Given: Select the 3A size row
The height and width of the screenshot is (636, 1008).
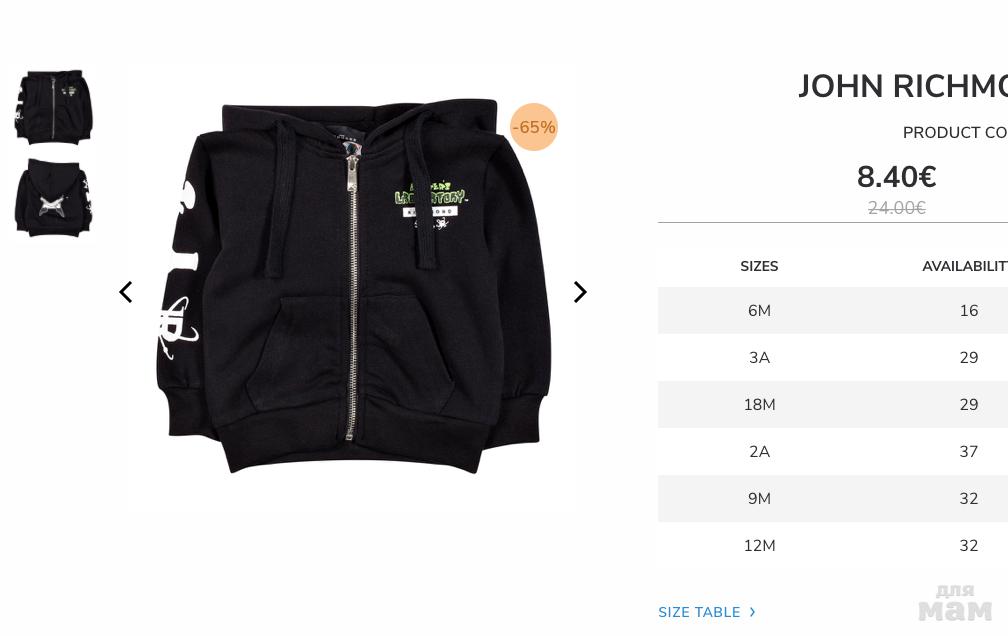Looking at the screenshot, I should [x=832, y=358].
